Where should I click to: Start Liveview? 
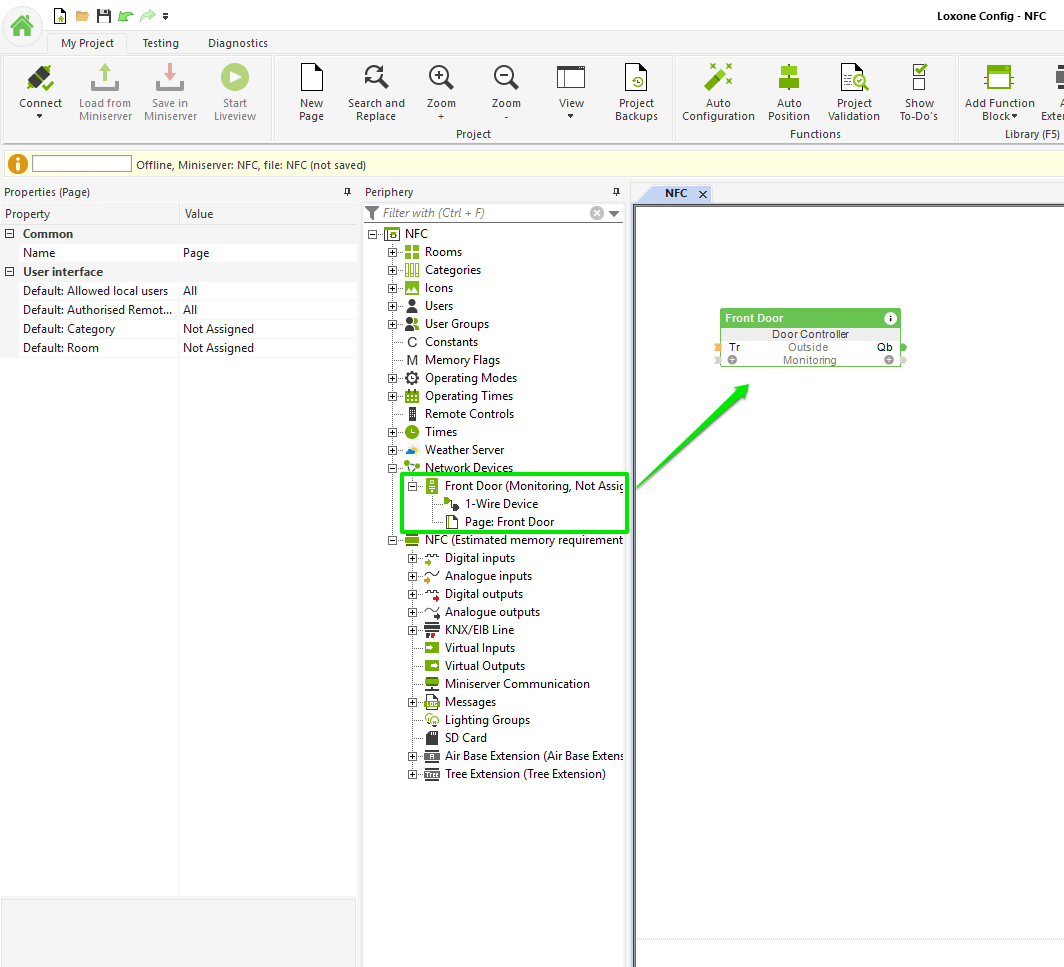pos(235,92)
